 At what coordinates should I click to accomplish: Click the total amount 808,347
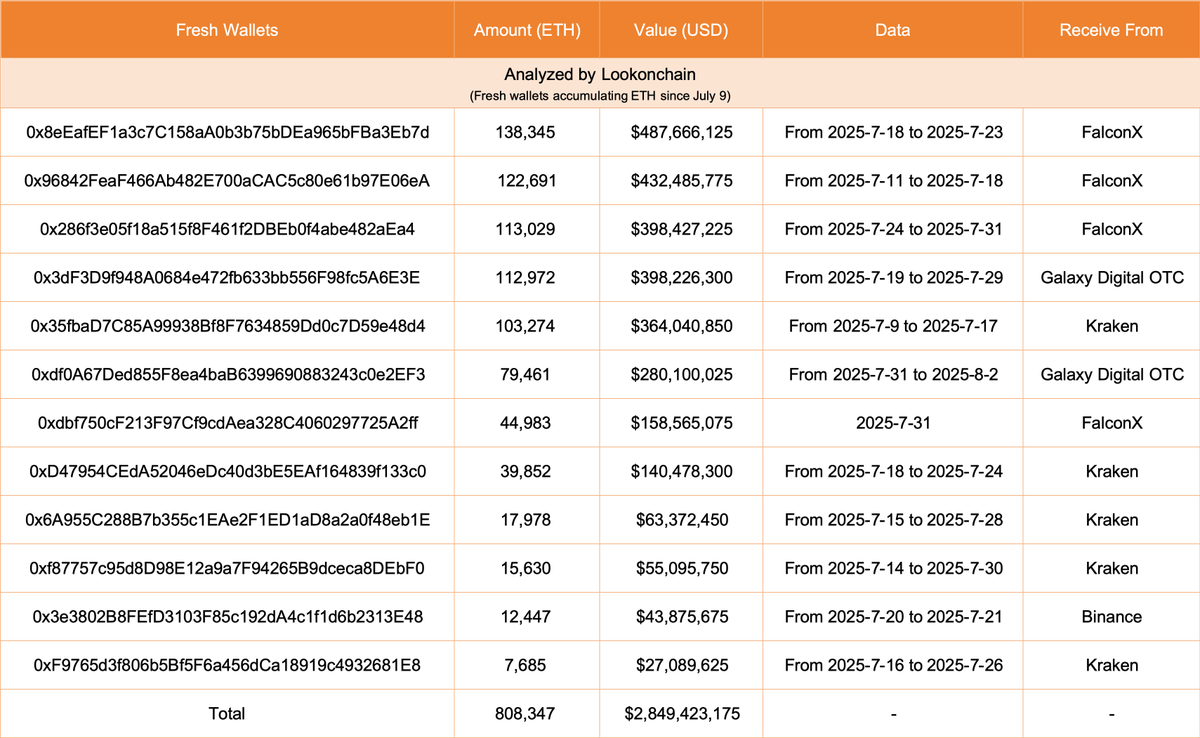click(x=526, y=713)
